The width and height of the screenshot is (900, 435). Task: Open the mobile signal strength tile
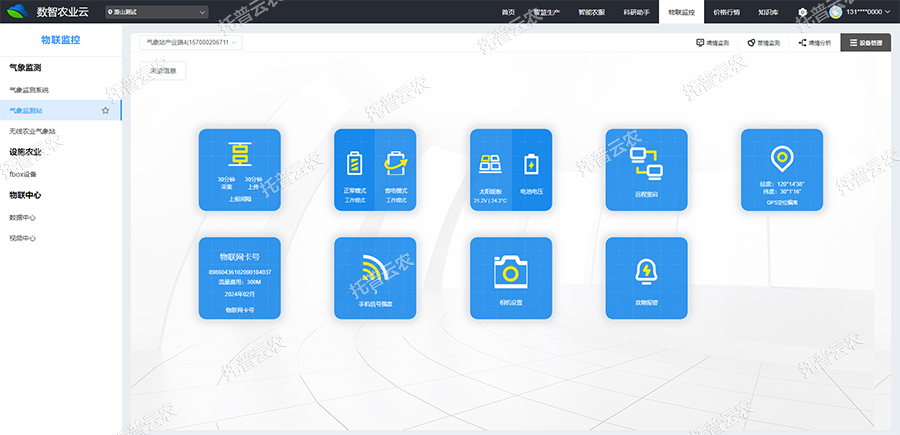click(x=374, y=277)
